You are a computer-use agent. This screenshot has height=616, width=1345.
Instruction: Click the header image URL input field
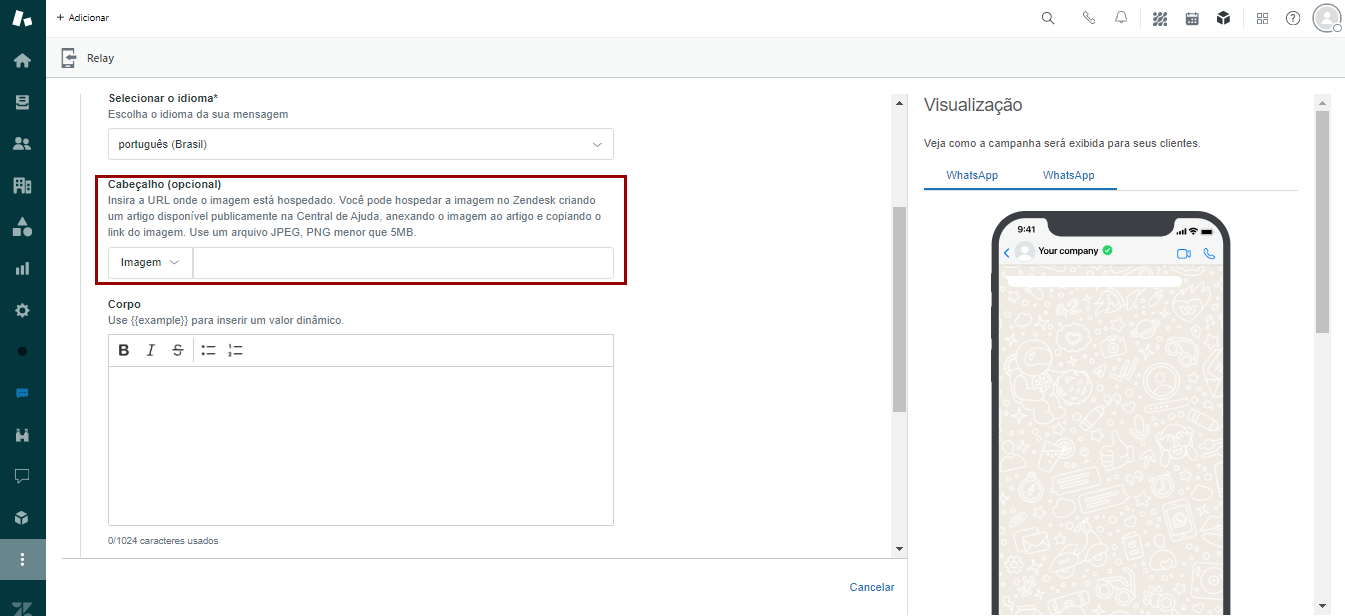pyautogui.click(x=402, y=263)
